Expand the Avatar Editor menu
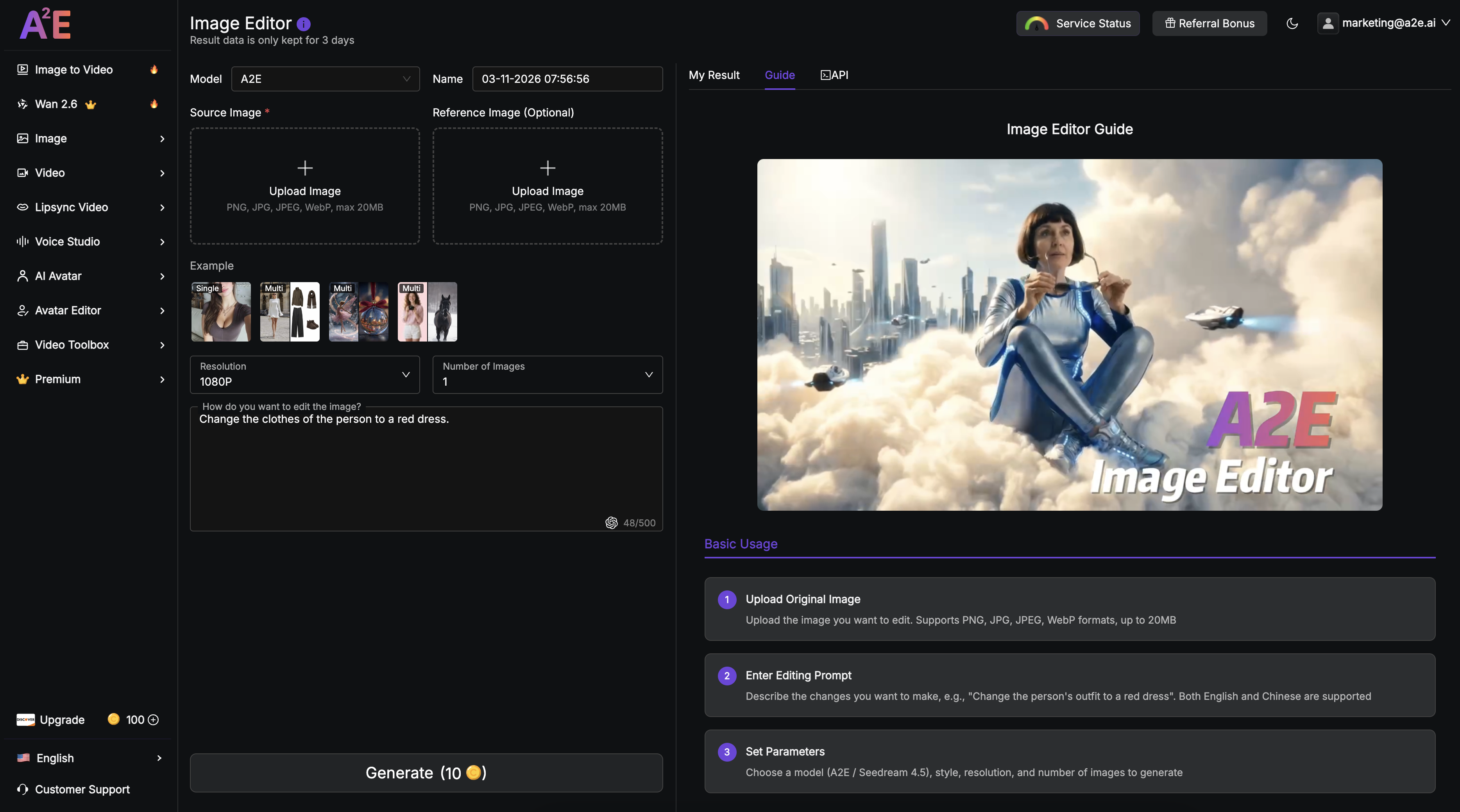This screenshot has height=812, width=1460. pos(162,311)
